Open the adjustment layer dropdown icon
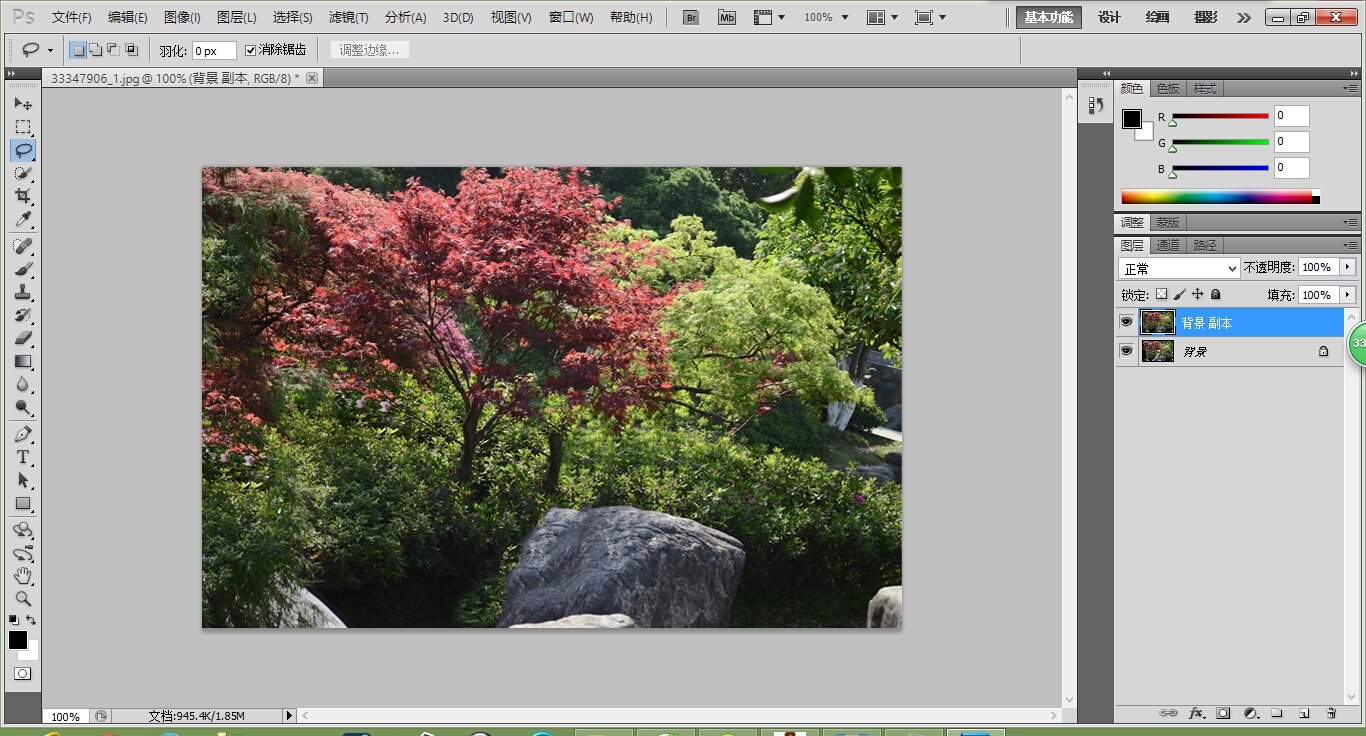This screenshot has height=736, width=1366. coord(1250,713)
